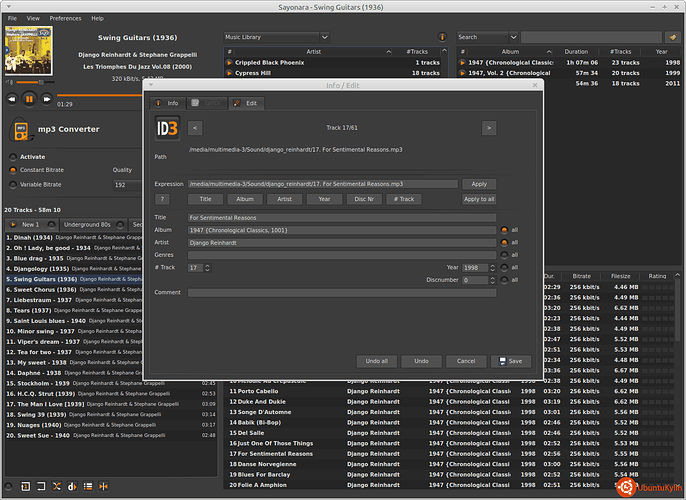Toggle repeat-one mode at the playlist bottom
Viewport: 686px width, 500px height.
point(25,486)
